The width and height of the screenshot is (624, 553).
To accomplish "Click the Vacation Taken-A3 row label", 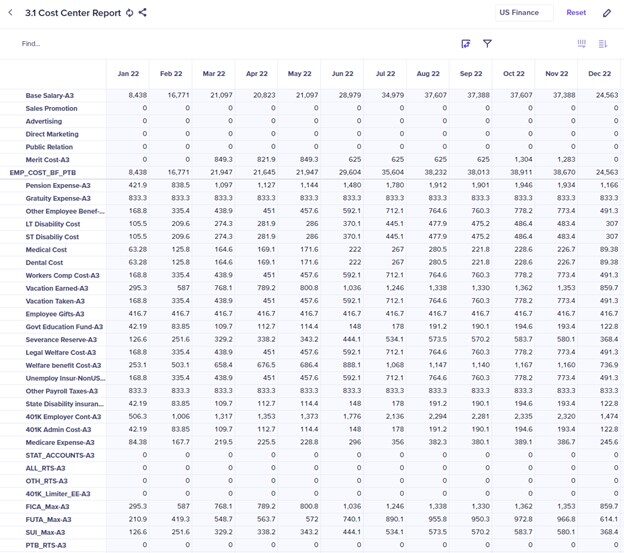I will pyautogui.click(x=55, y=301).
